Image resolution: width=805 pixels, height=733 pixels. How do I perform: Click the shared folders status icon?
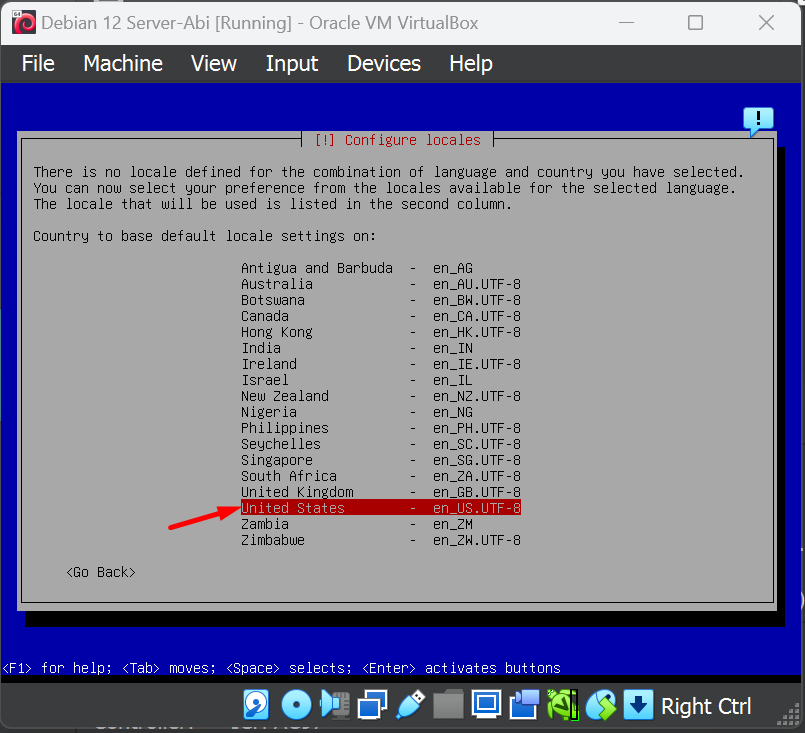coord(448,704)
